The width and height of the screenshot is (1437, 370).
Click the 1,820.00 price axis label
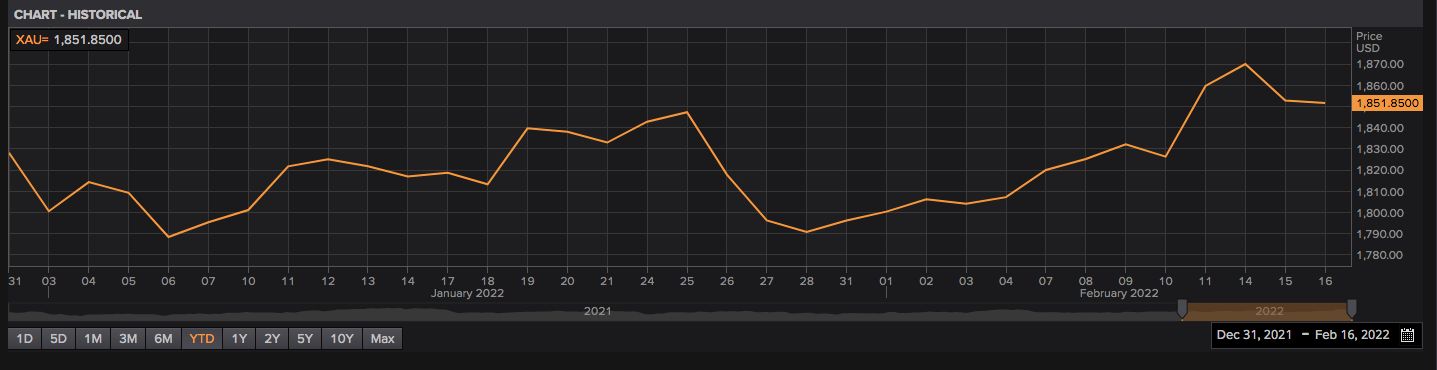(x=1381, y=171)
